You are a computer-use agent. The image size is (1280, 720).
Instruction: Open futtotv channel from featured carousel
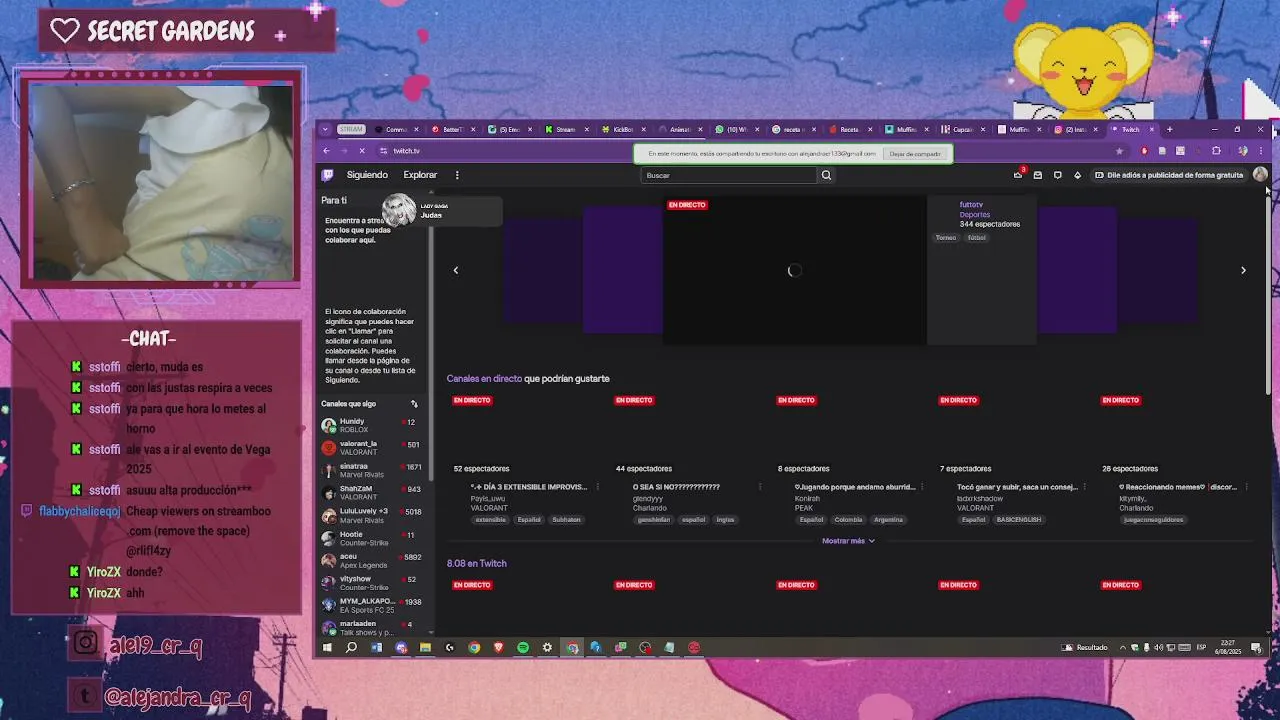pos(971,205)
